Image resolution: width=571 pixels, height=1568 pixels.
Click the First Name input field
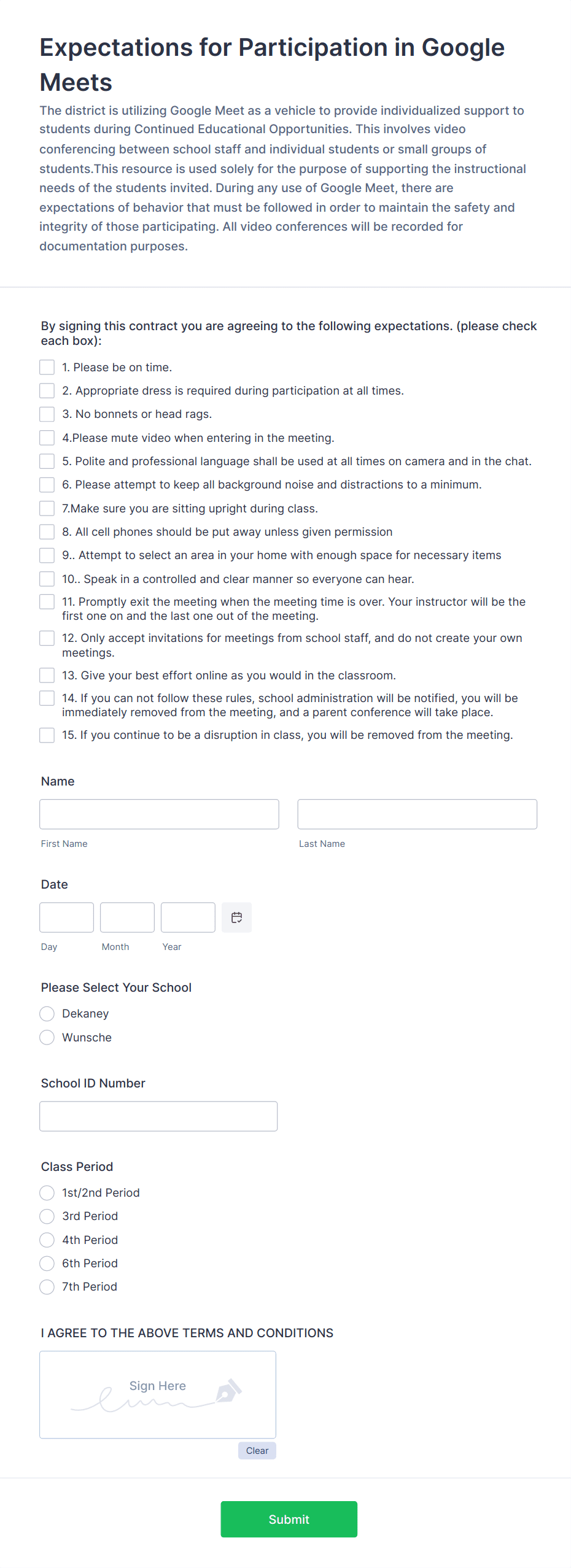[159, 814]
